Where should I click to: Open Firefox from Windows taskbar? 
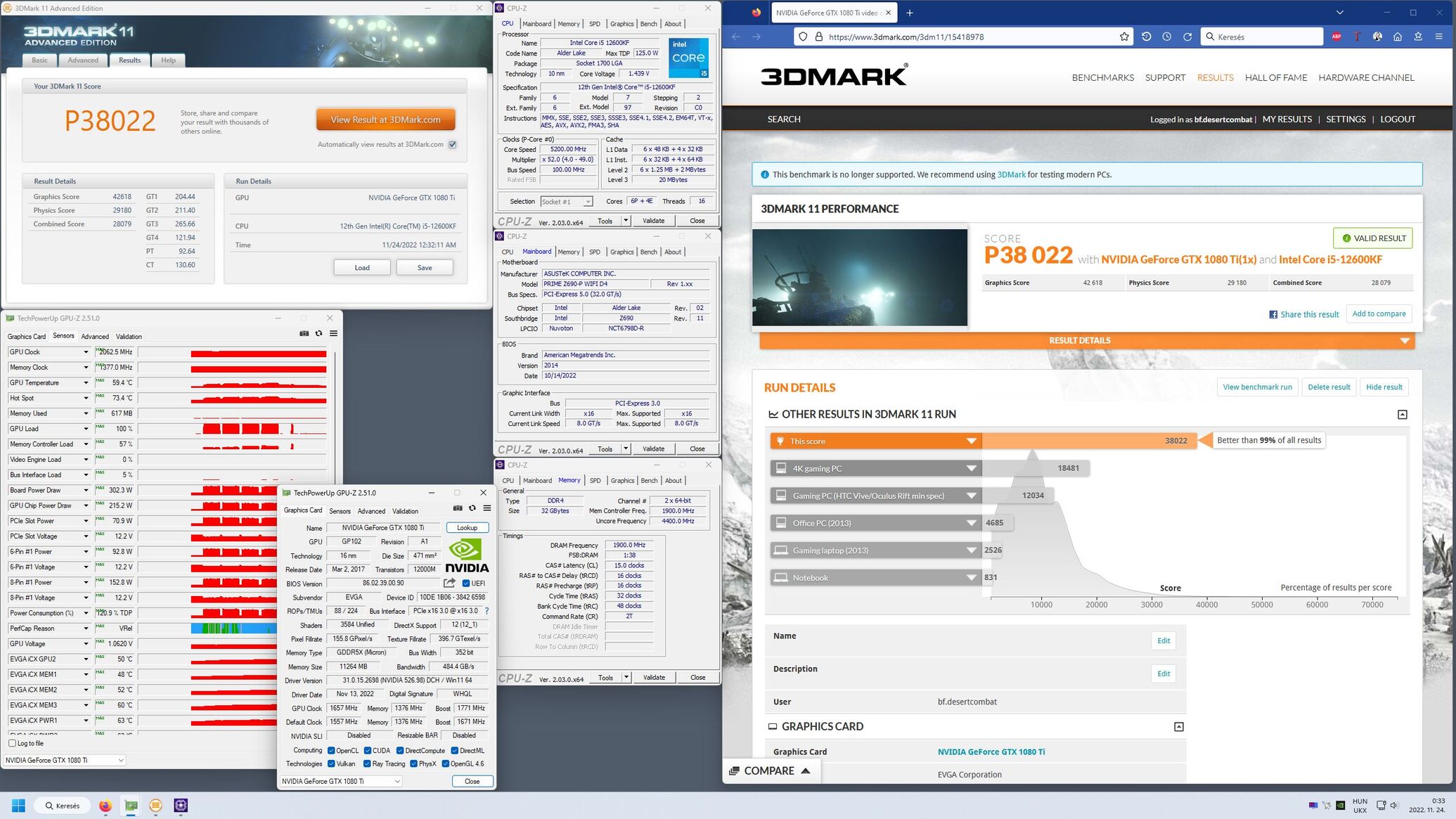(105, 806)
